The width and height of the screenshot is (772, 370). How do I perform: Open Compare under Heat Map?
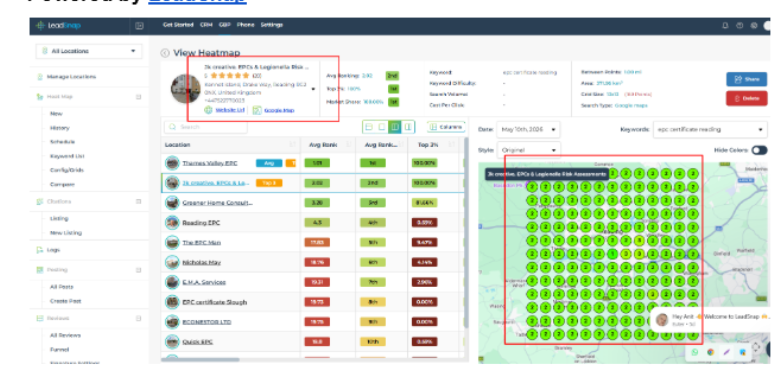(x=62, y=185)
